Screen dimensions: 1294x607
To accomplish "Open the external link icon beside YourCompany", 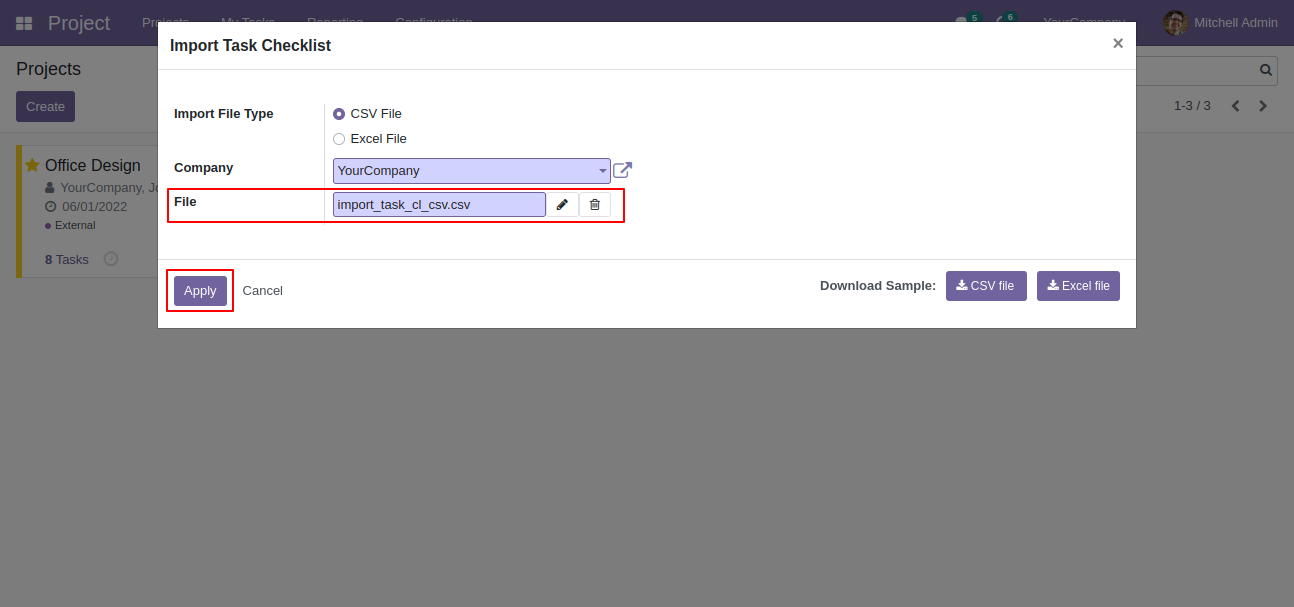I will coord(622,171).
